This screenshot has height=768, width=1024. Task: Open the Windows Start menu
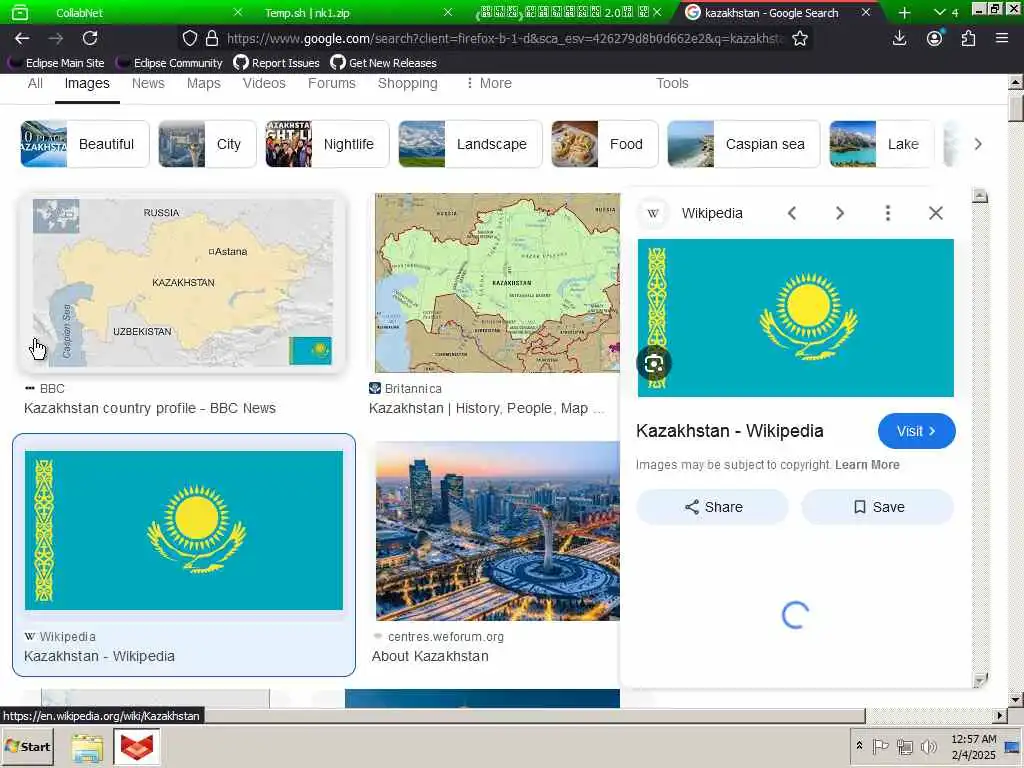pyautogui.click(x=27, y=746)
